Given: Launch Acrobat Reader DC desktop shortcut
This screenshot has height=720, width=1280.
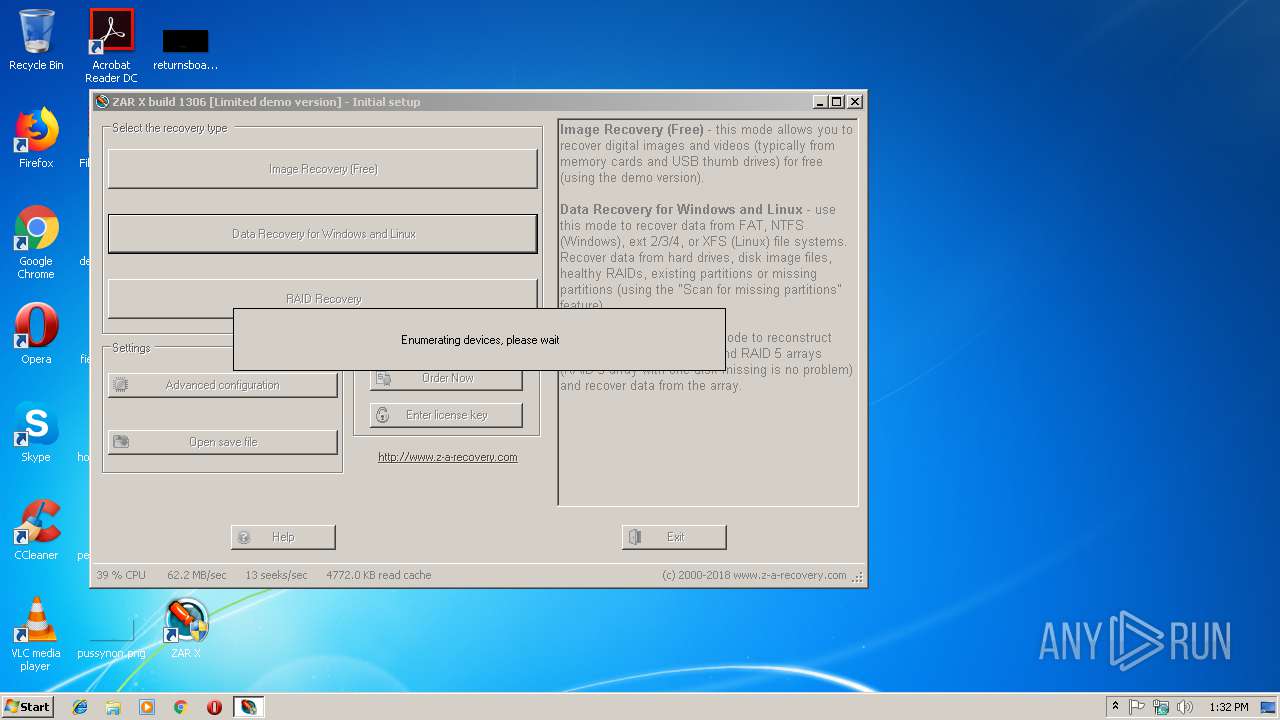Looking at the screenshot, I should coord(111,46).
